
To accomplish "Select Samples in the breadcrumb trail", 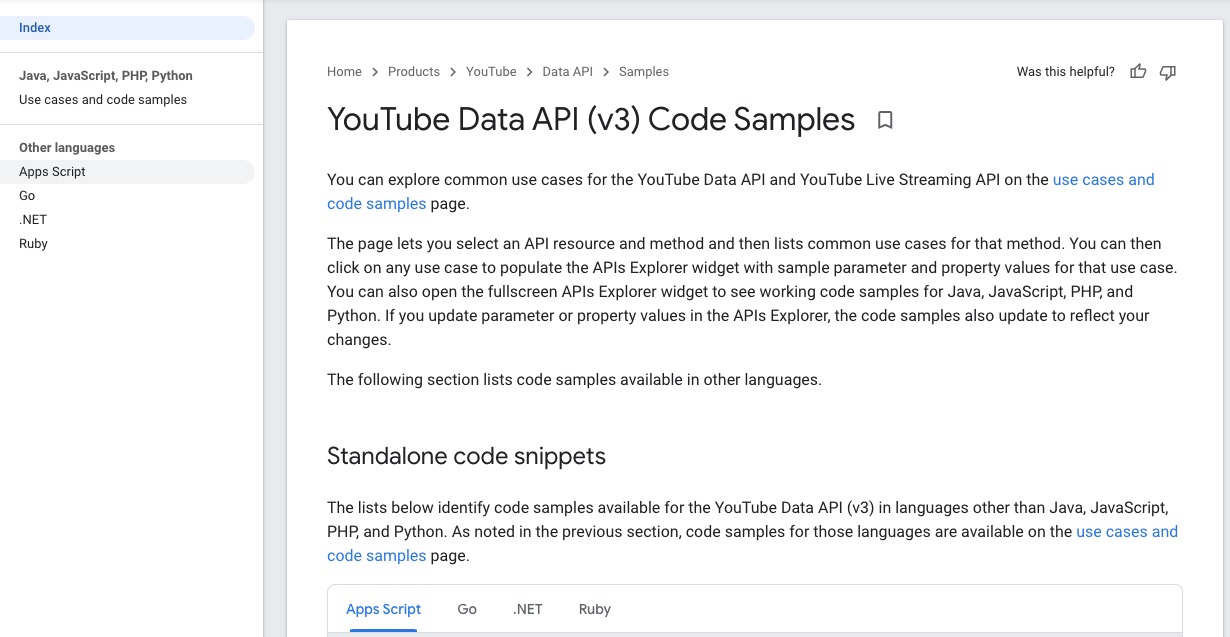I will [x=643, y=71].
